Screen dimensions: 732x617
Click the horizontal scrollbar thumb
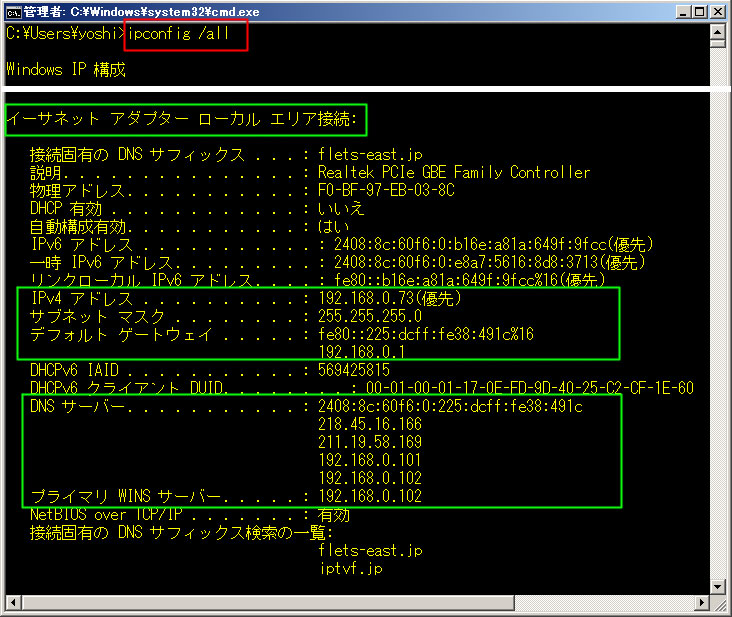268,603
